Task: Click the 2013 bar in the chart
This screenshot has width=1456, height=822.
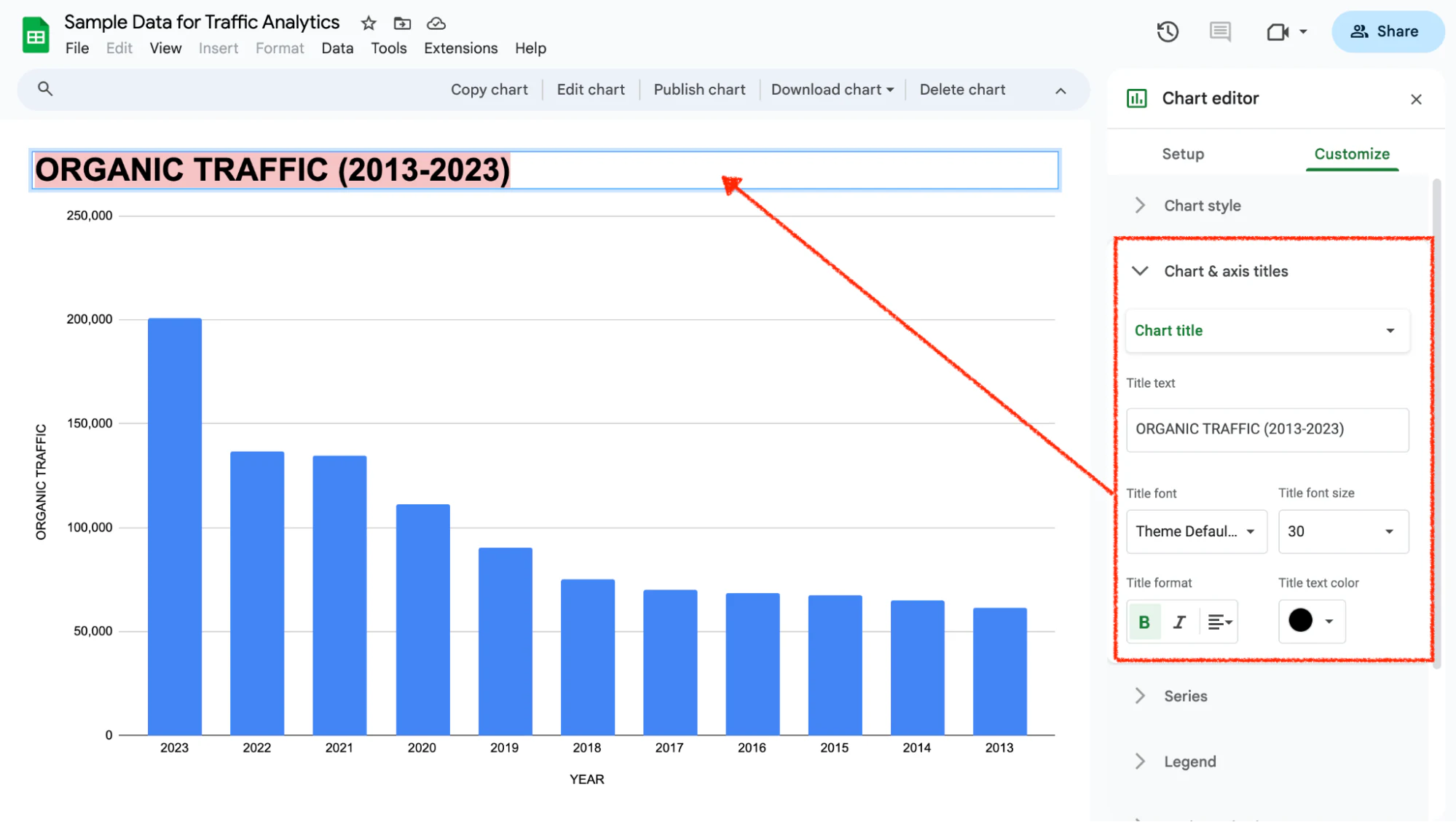Action: point(999,671)
